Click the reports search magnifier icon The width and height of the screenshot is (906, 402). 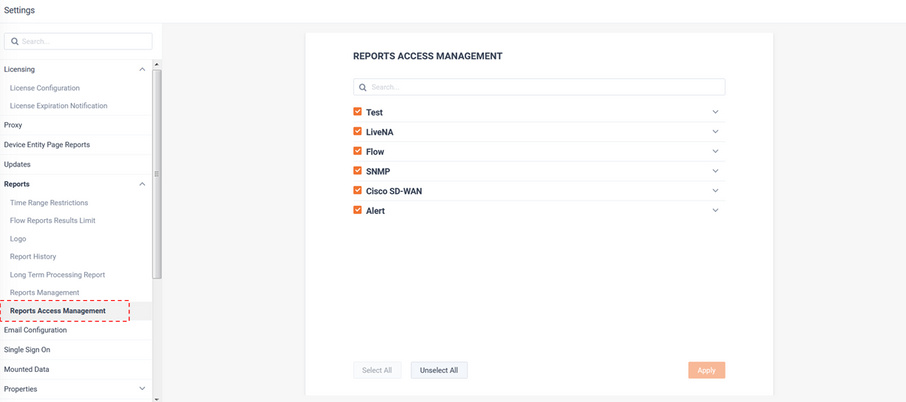tap(363, 87)
